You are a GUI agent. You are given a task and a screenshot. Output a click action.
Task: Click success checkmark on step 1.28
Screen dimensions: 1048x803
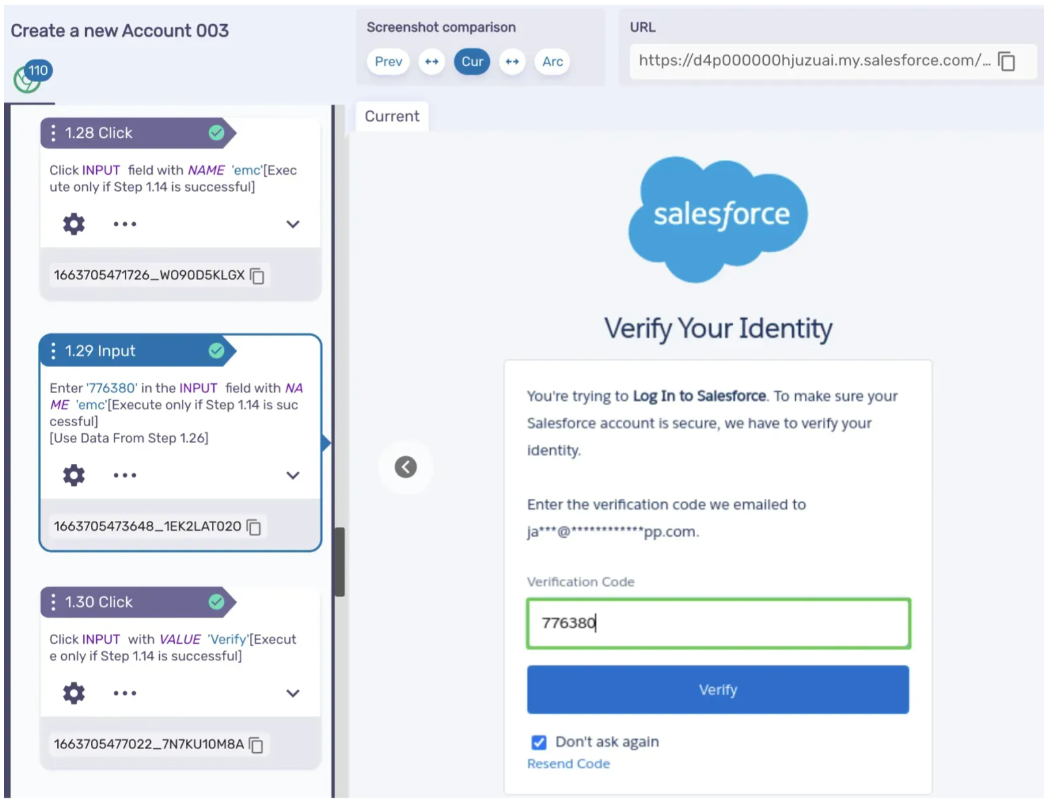click(216, 132)
